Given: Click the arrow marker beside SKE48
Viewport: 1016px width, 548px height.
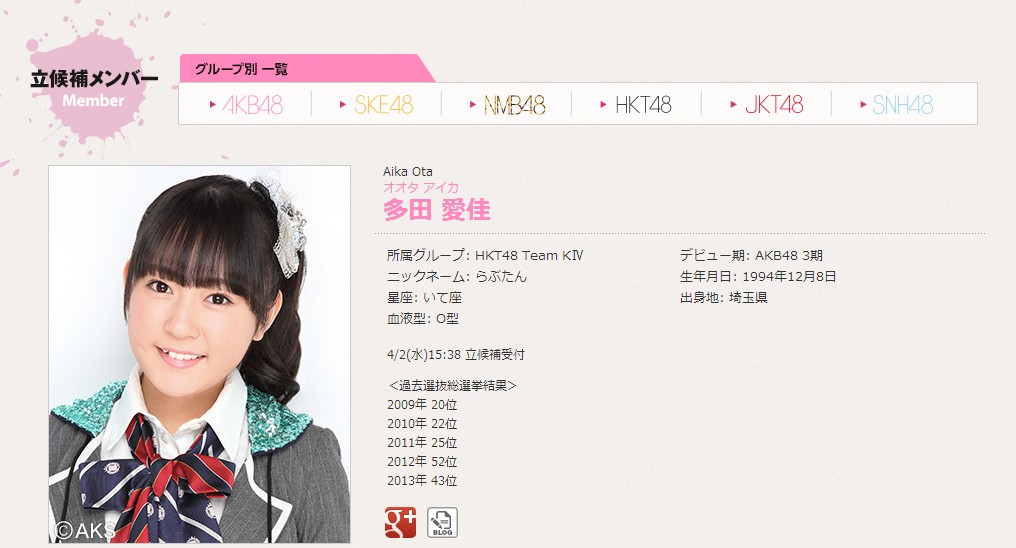Looking at the screenshot, I should pos(343,104).
